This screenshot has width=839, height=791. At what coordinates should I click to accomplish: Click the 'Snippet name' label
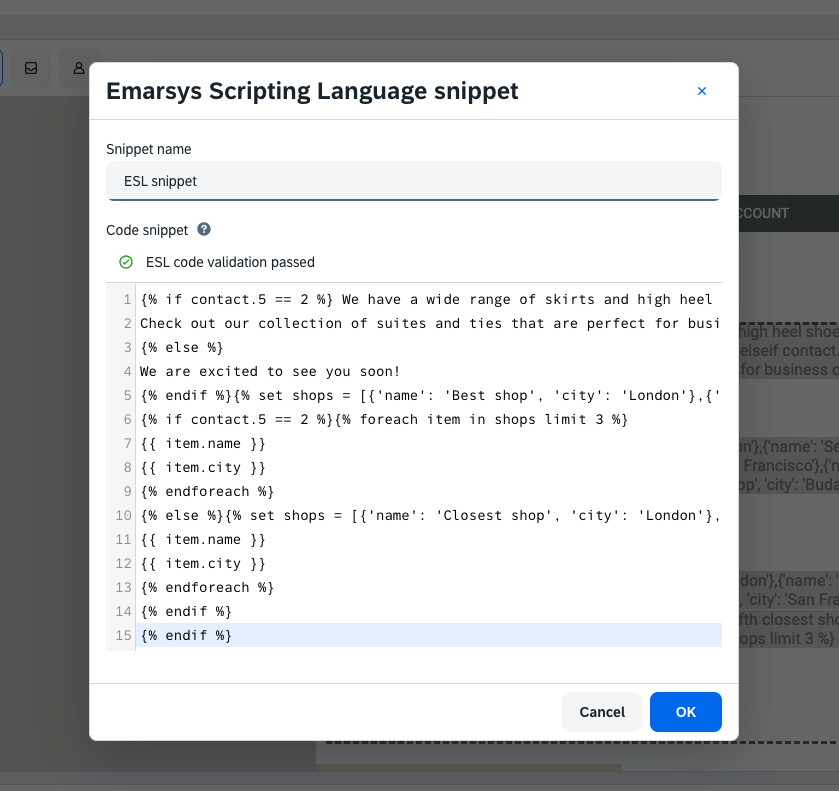[x=149, y=149]
